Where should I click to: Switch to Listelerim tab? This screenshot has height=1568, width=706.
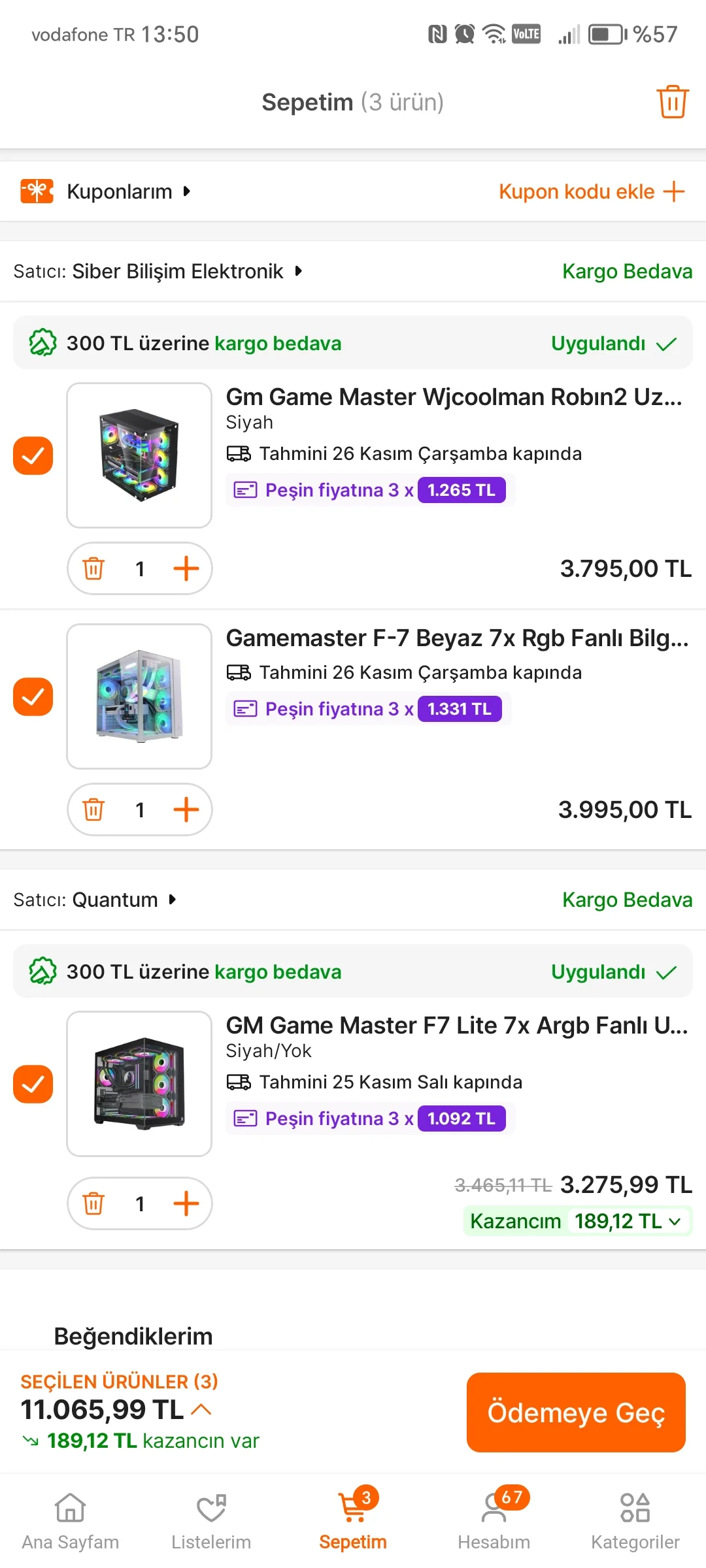pyautogui.click(x=211, y=1522)
